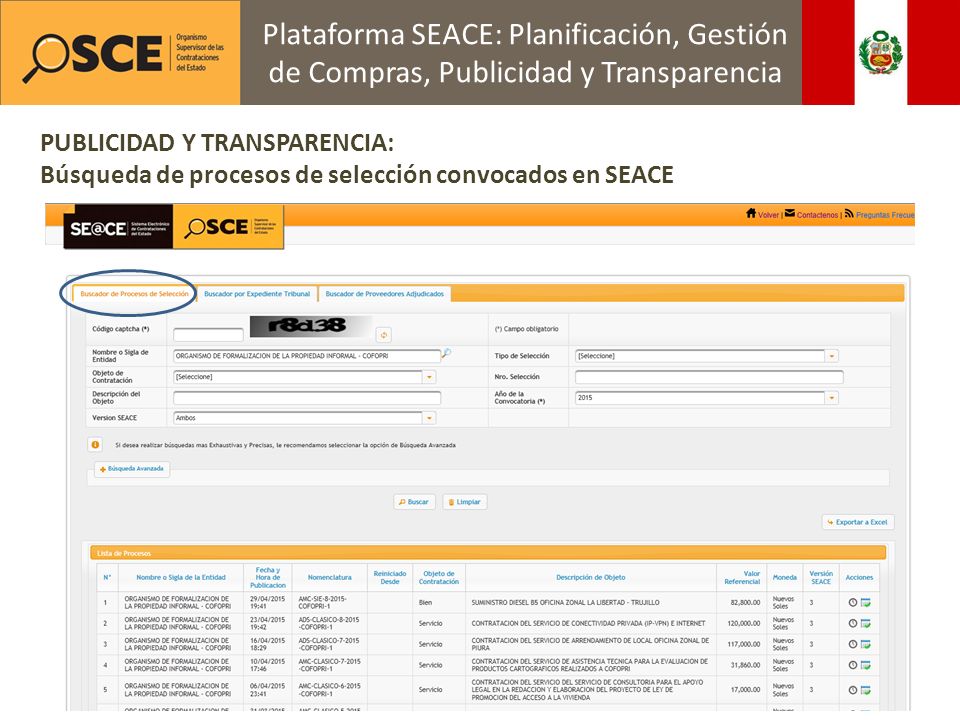Click the Moneda column header
The height and width of the screenshot is (720, 960).
[x=784, y=577]
